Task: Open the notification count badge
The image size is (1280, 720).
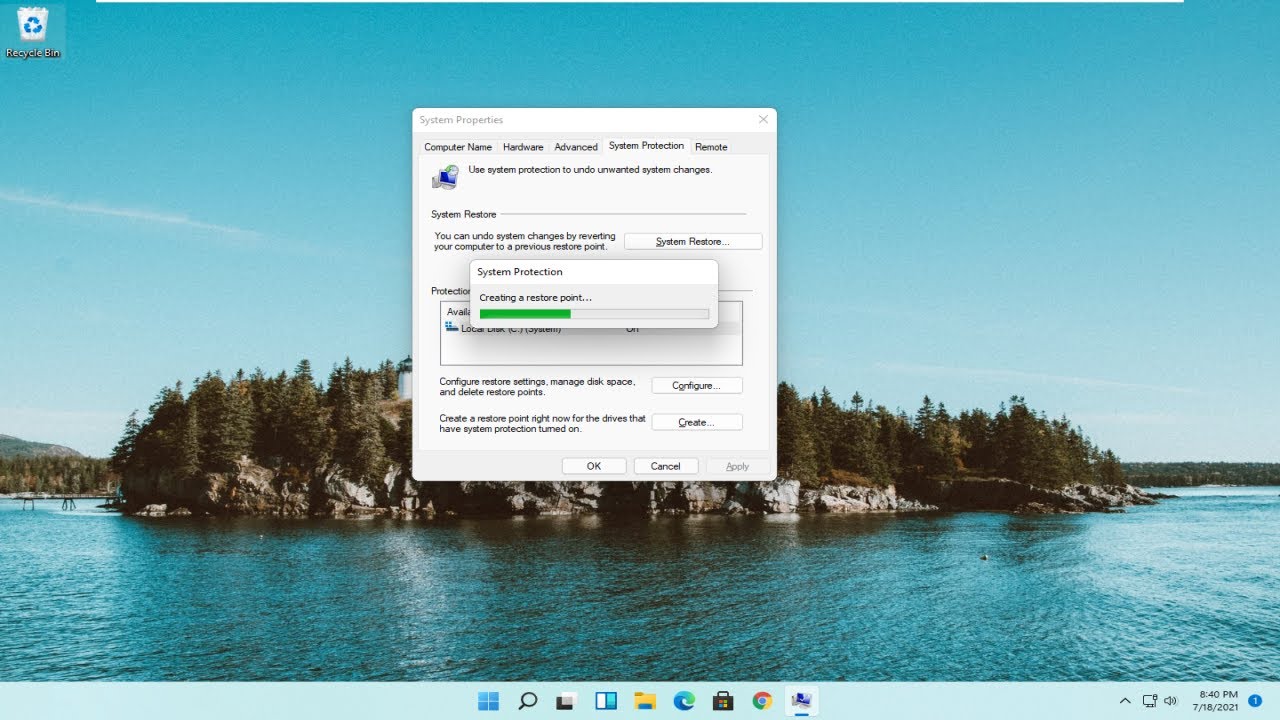Action: coord(1255,701)
